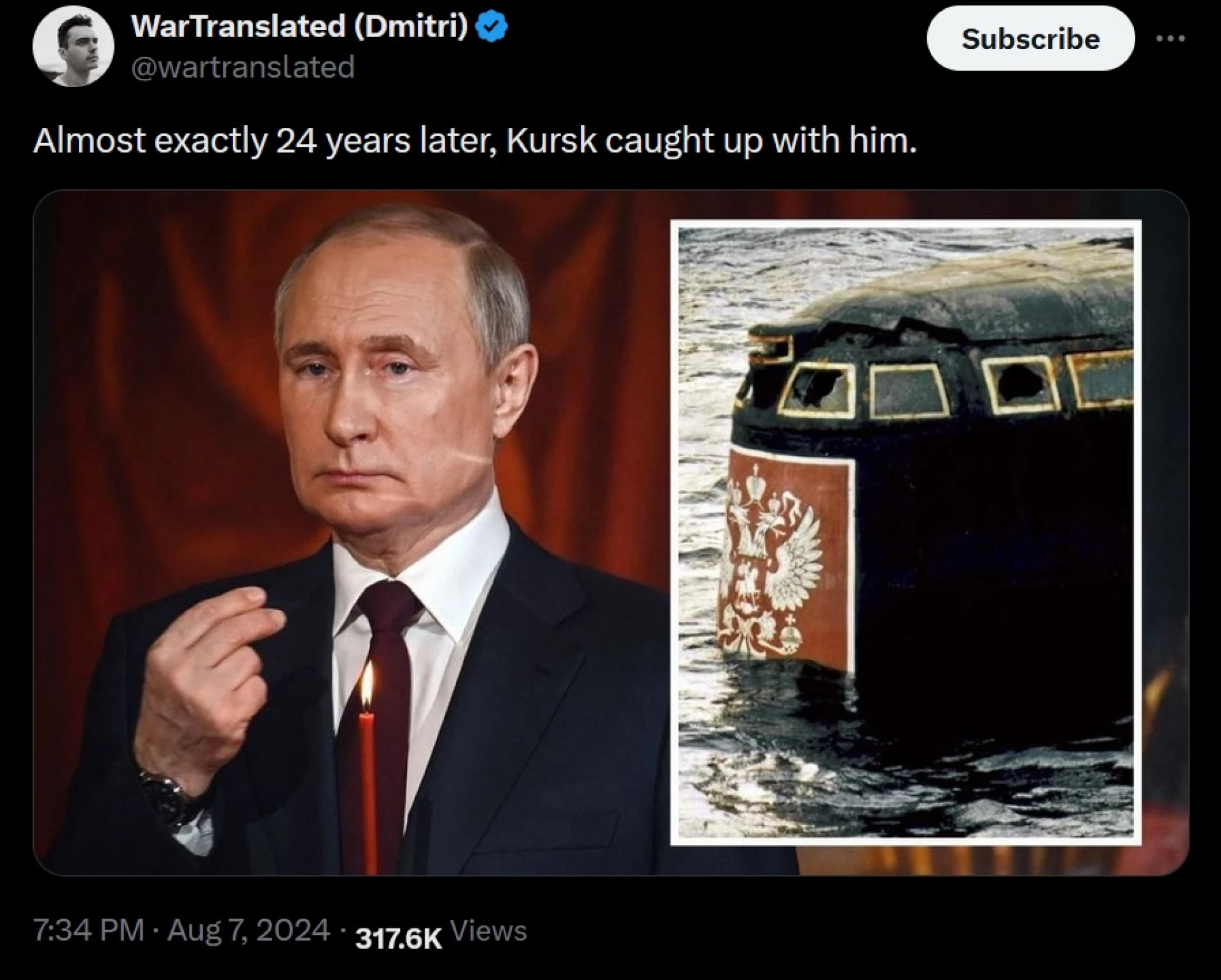Click the Aug 7, 2024 date
The height and width of the screenshot is (980, 1221).
(249, 930)
